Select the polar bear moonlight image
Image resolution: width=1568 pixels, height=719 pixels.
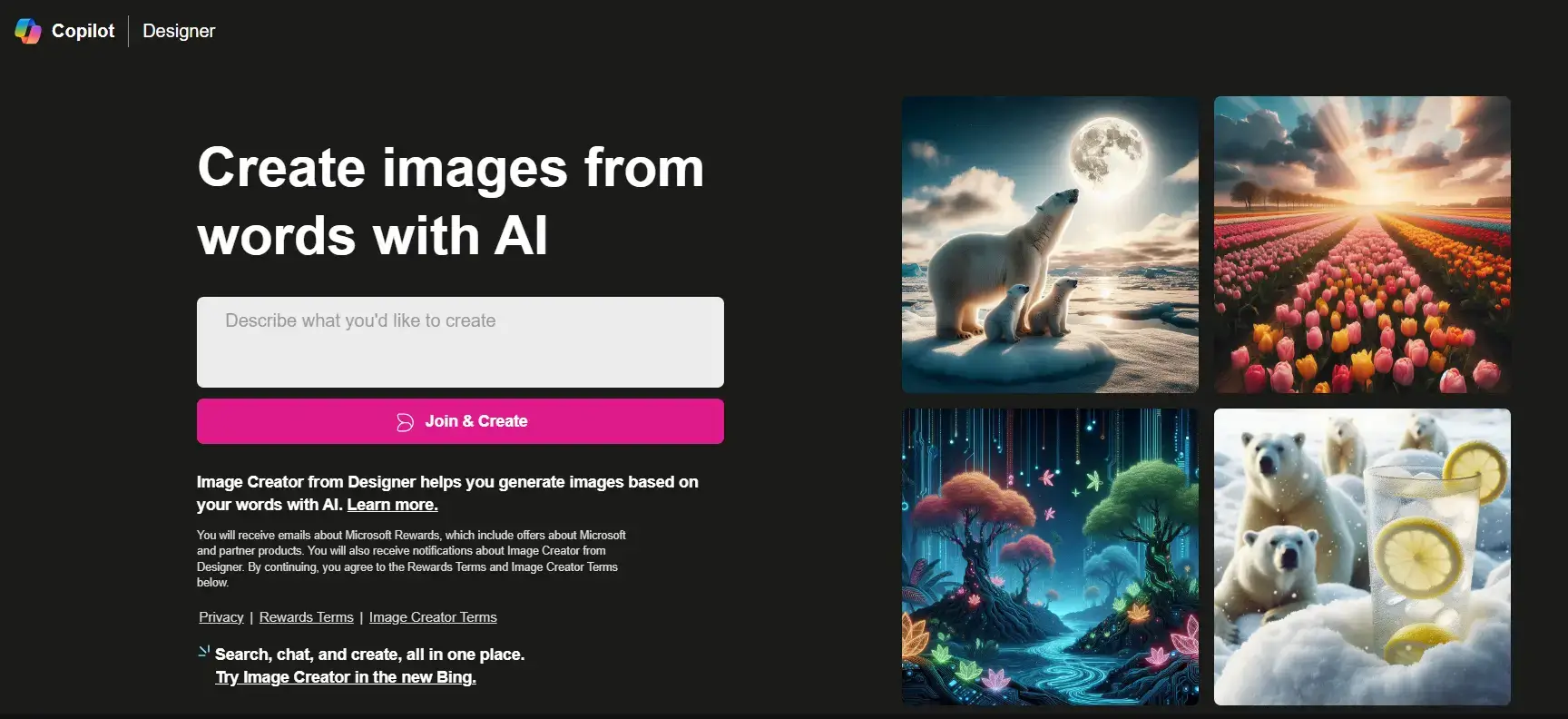1050,244
